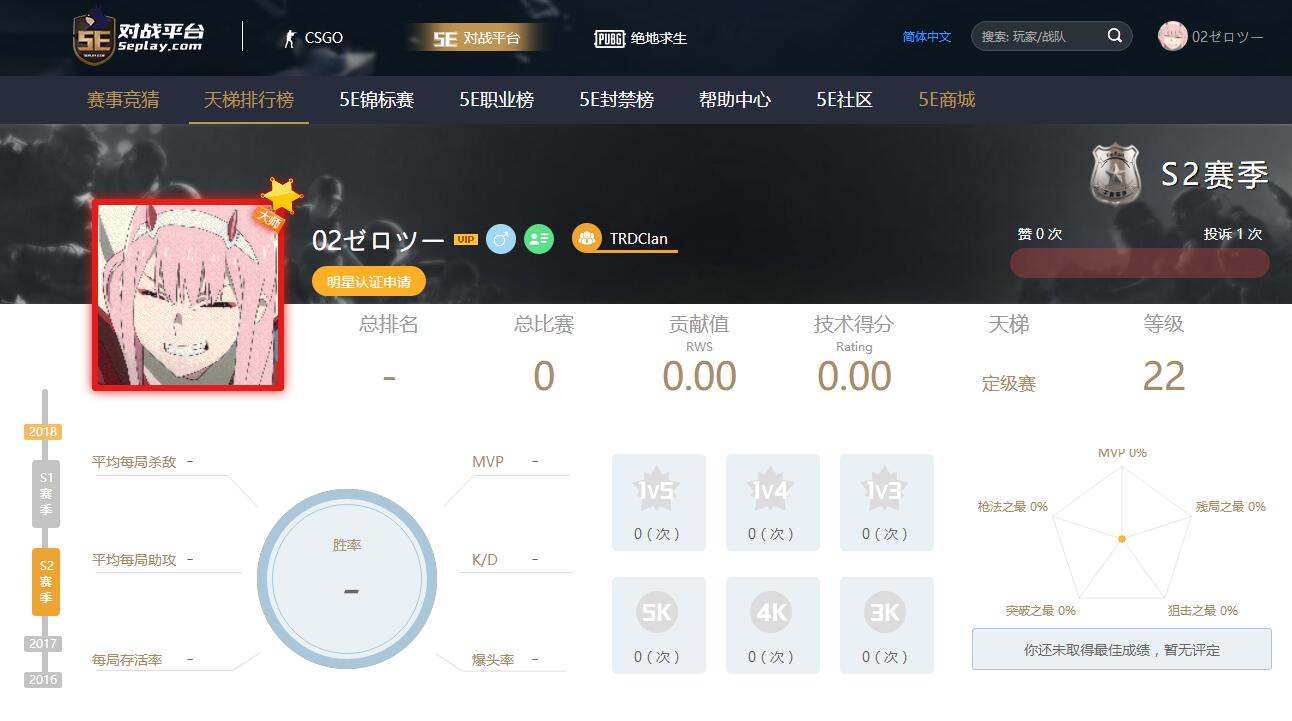Click the likes and complaints progress bar
This screenshot has height=721, width=1292.
tap(1140, 263)
